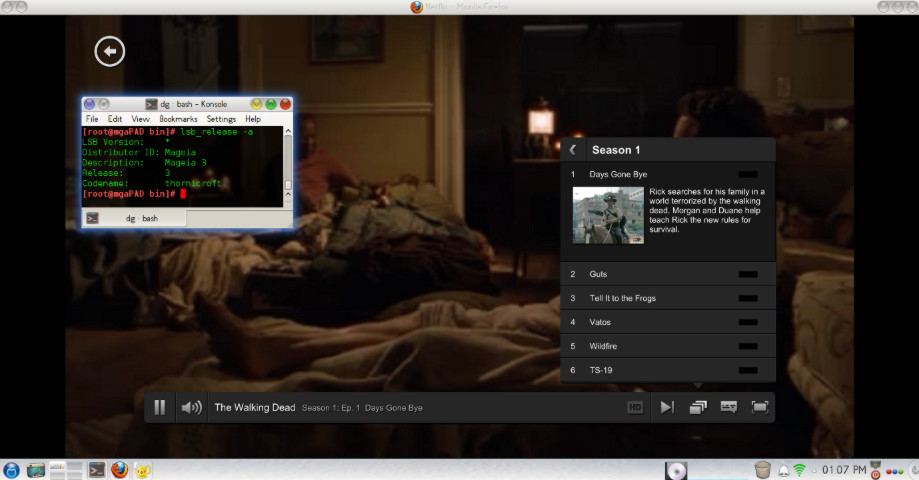This screenshot has height=480, width=919.
Task: Open Konsole Bookmarks menu
Action: [178, 119]
